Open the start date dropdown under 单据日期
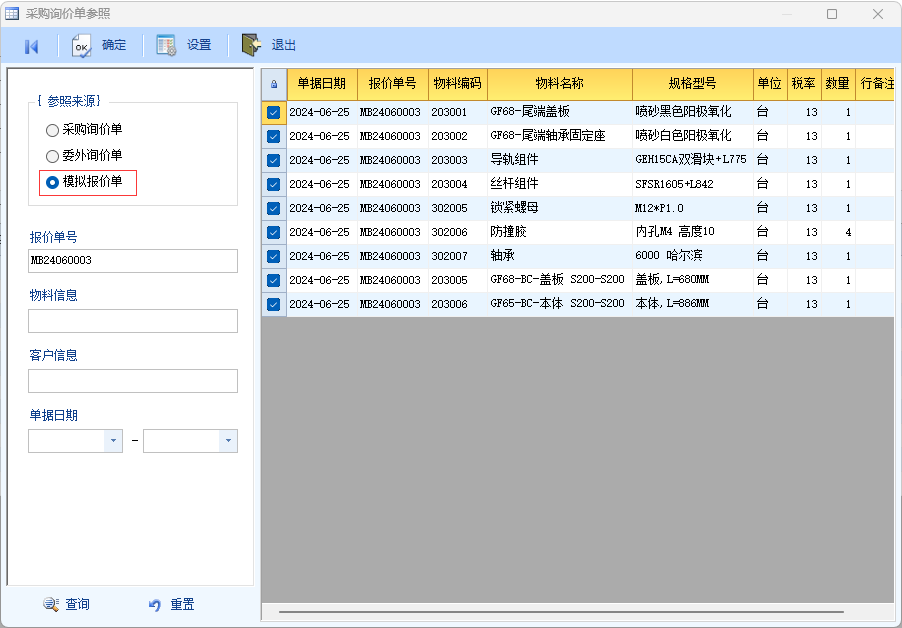Viewport: 902px width, 628px height. (113, 441)
